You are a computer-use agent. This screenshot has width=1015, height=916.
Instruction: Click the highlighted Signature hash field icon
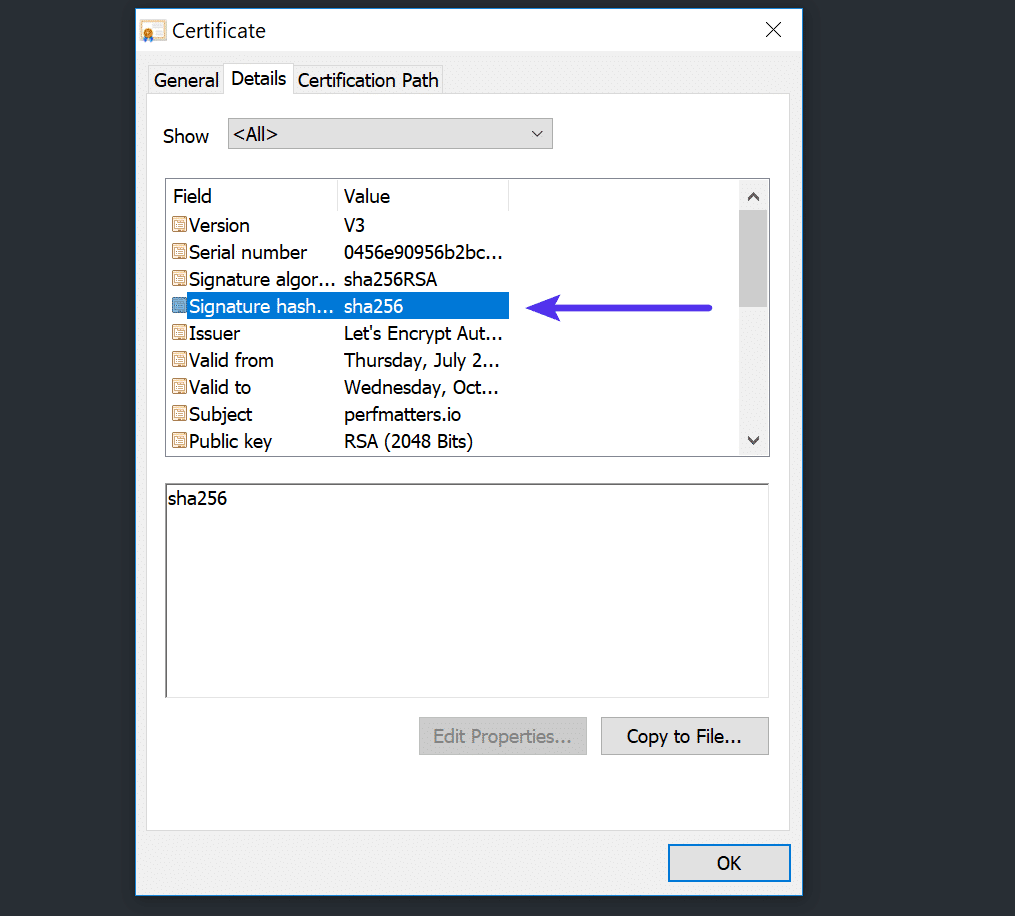180,306
